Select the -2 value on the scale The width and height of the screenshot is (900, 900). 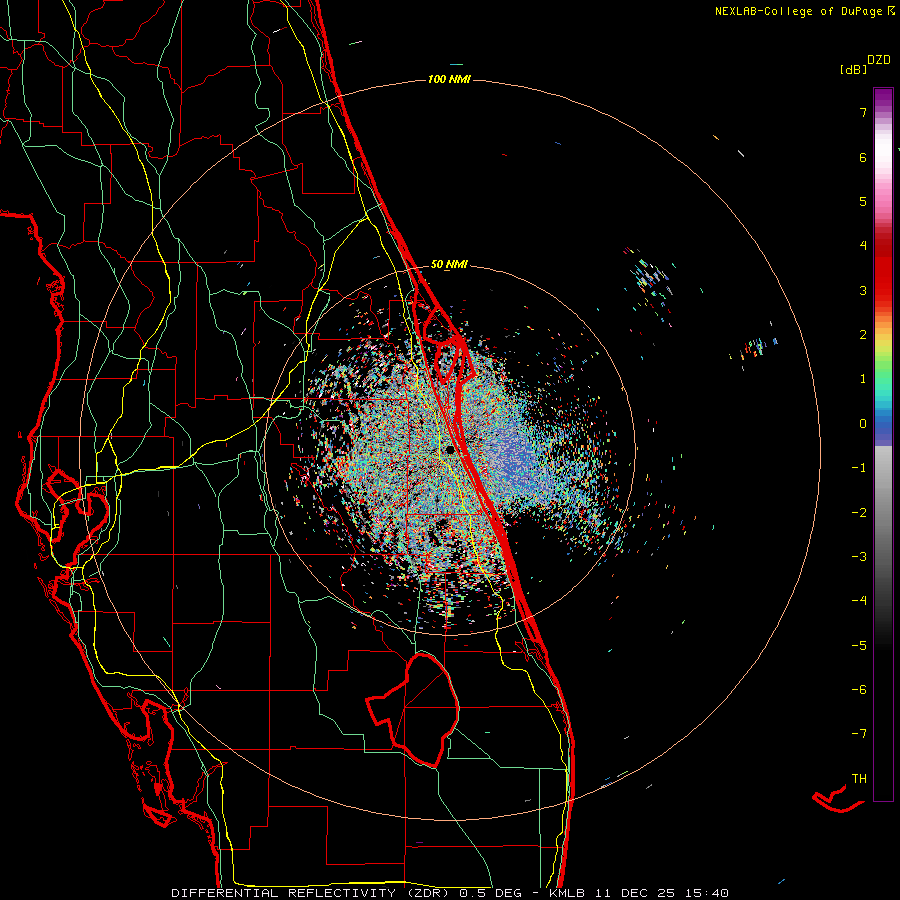(x=859, y=513)
